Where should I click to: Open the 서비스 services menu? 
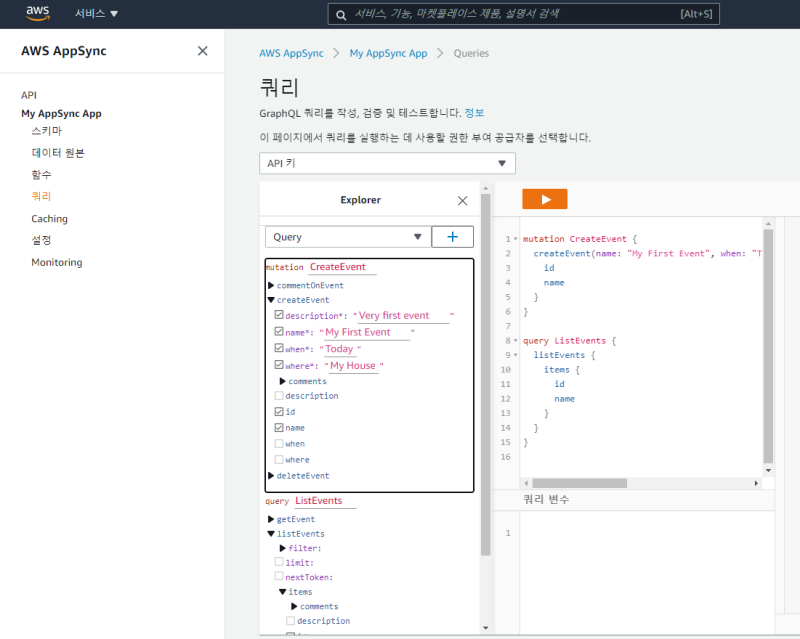[x=96, y=14]
